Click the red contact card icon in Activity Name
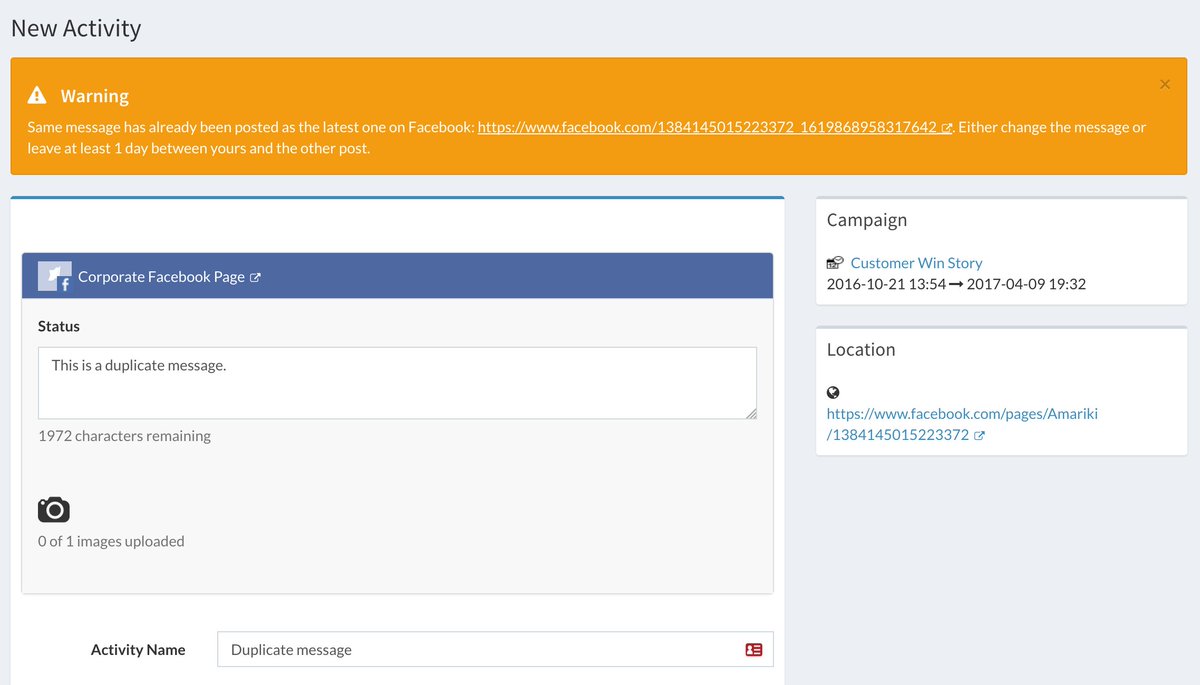This screenshot has width=1200, height=685. (754, 650)
